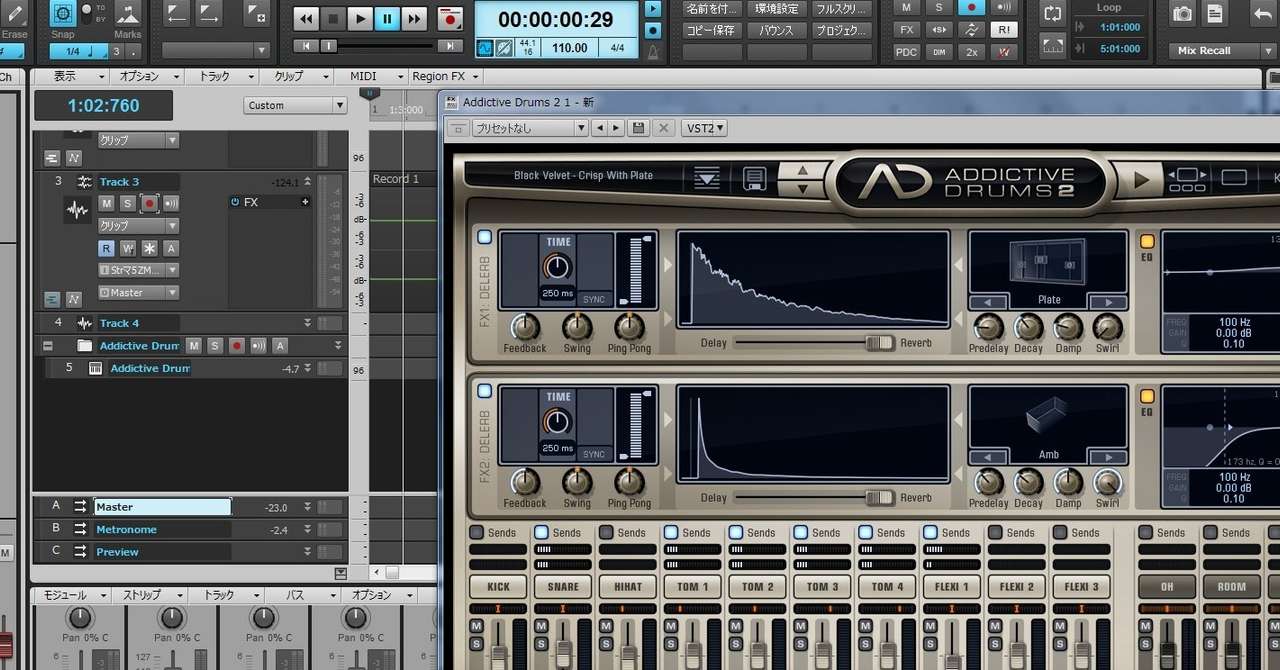1280x670 pixels.
Task: Open Track 3 クリップ edit filter dropdown
Action: point(138,226)
